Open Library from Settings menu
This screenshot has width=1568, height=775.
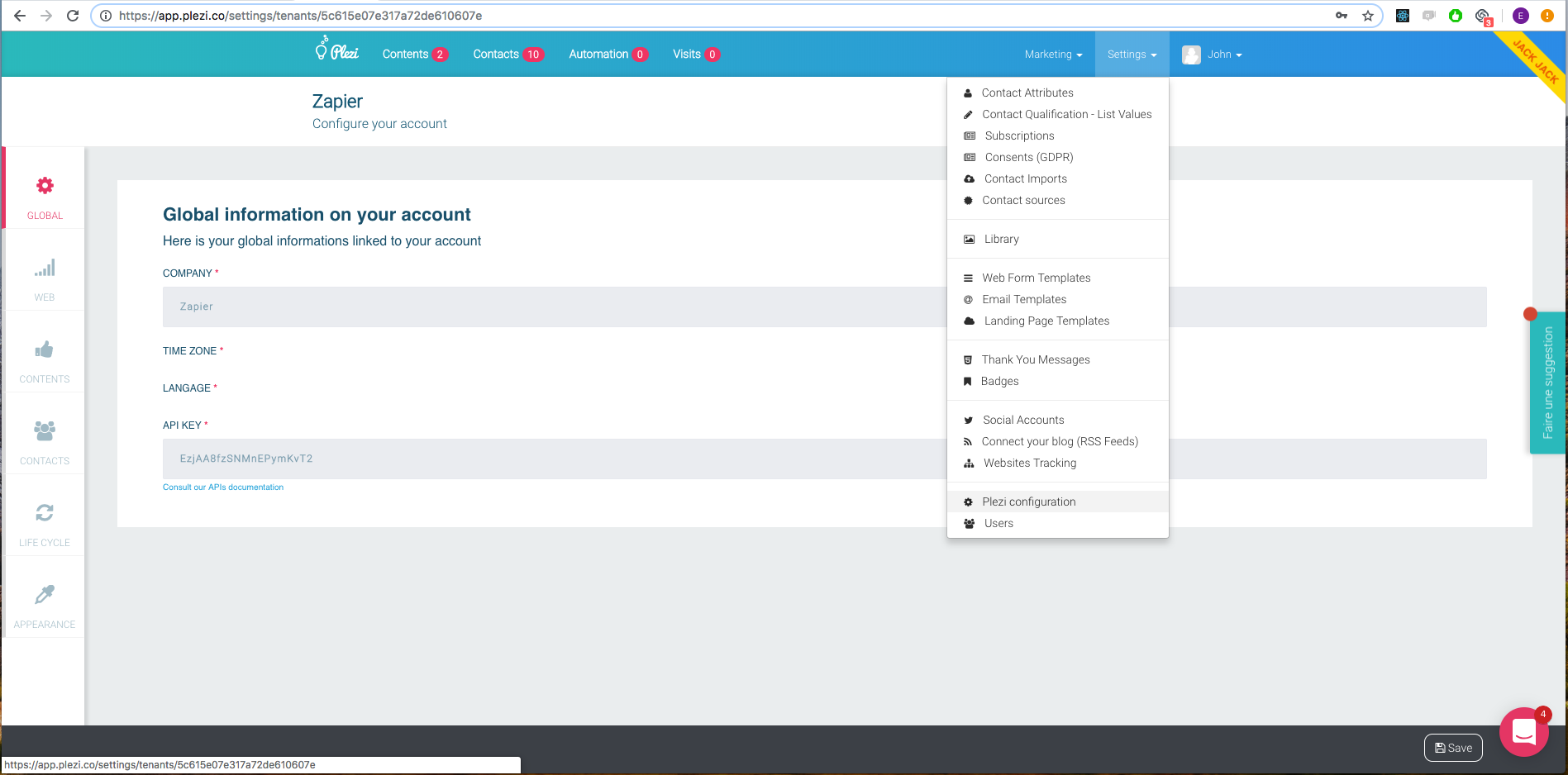coord(1058,239)
